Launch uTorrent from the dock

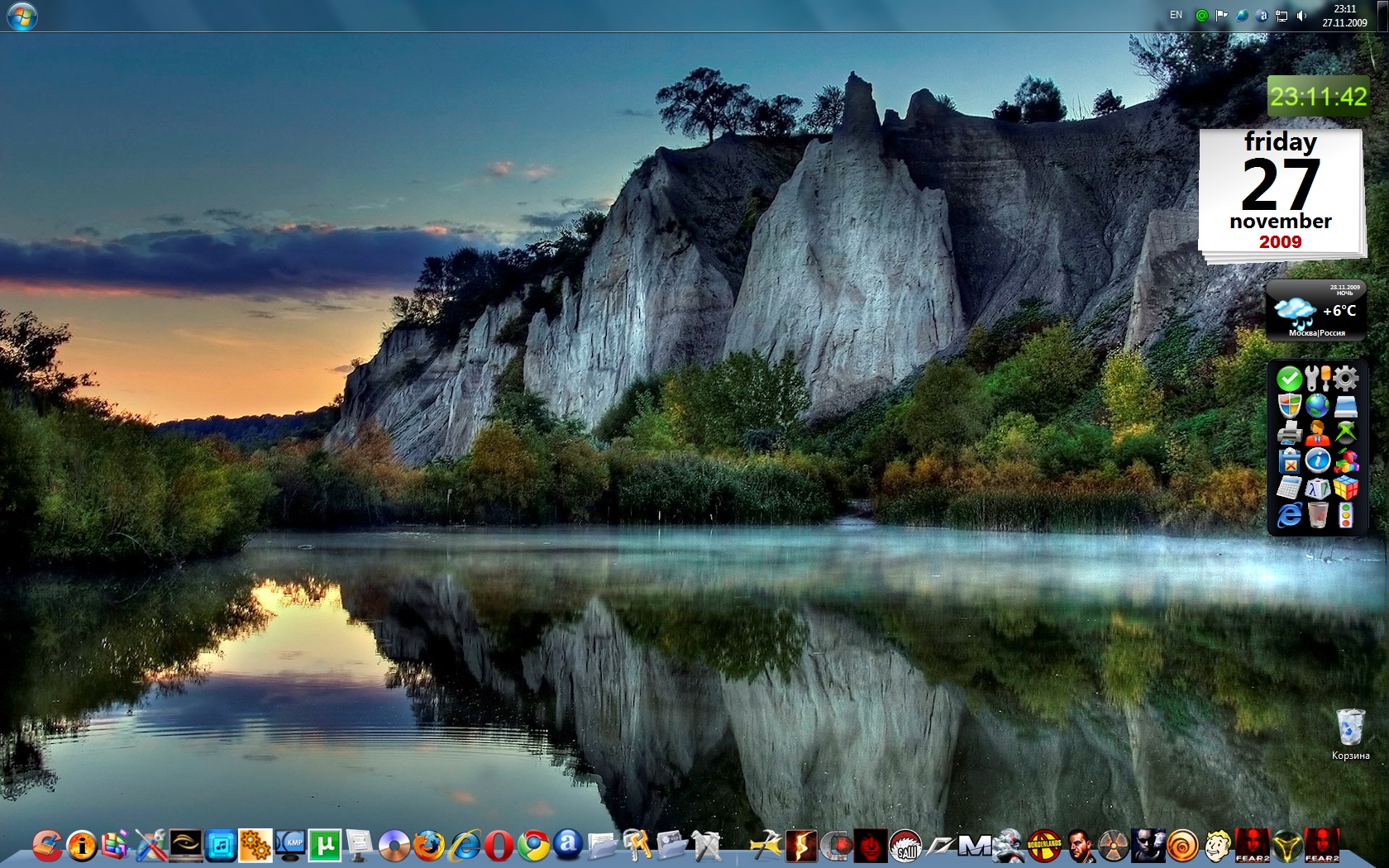[x=325, y=846]
